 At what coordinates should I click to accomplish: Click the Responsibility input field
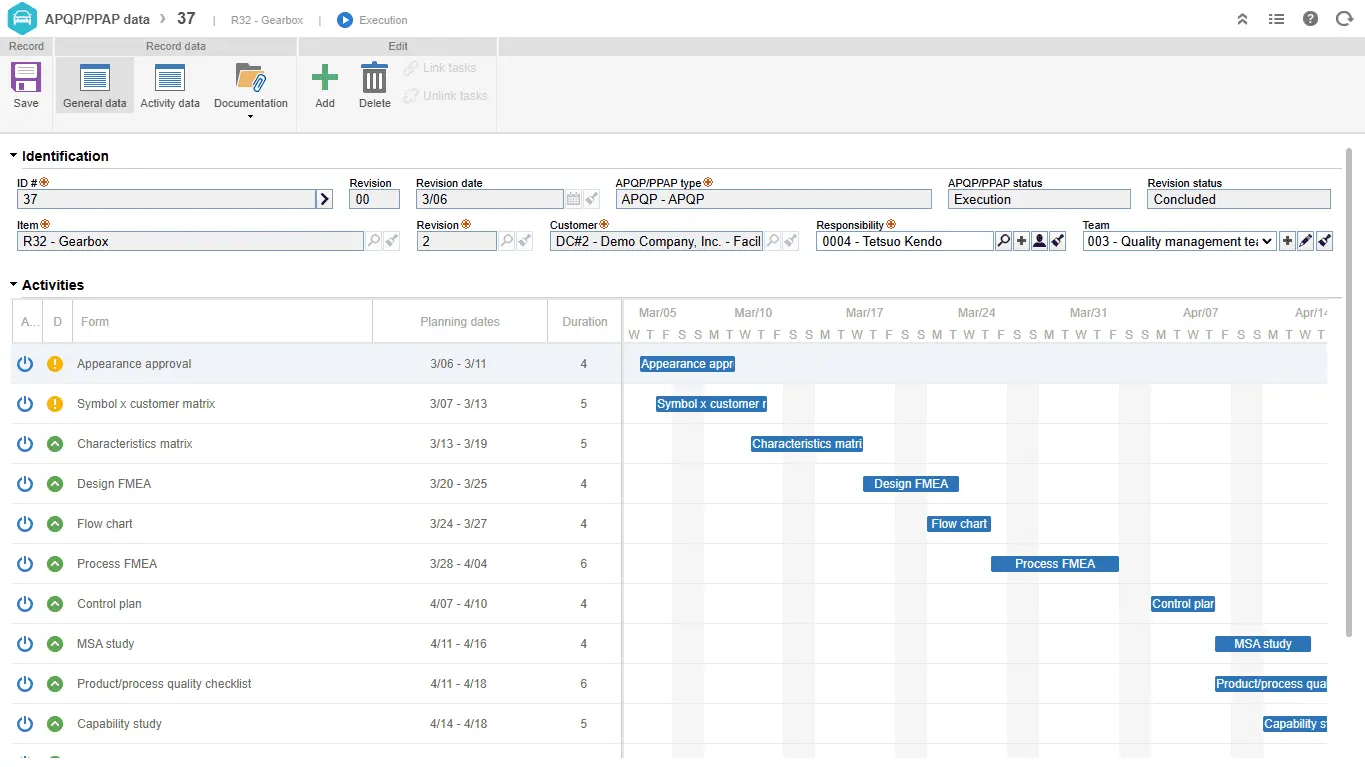click(x=905, y=241)
